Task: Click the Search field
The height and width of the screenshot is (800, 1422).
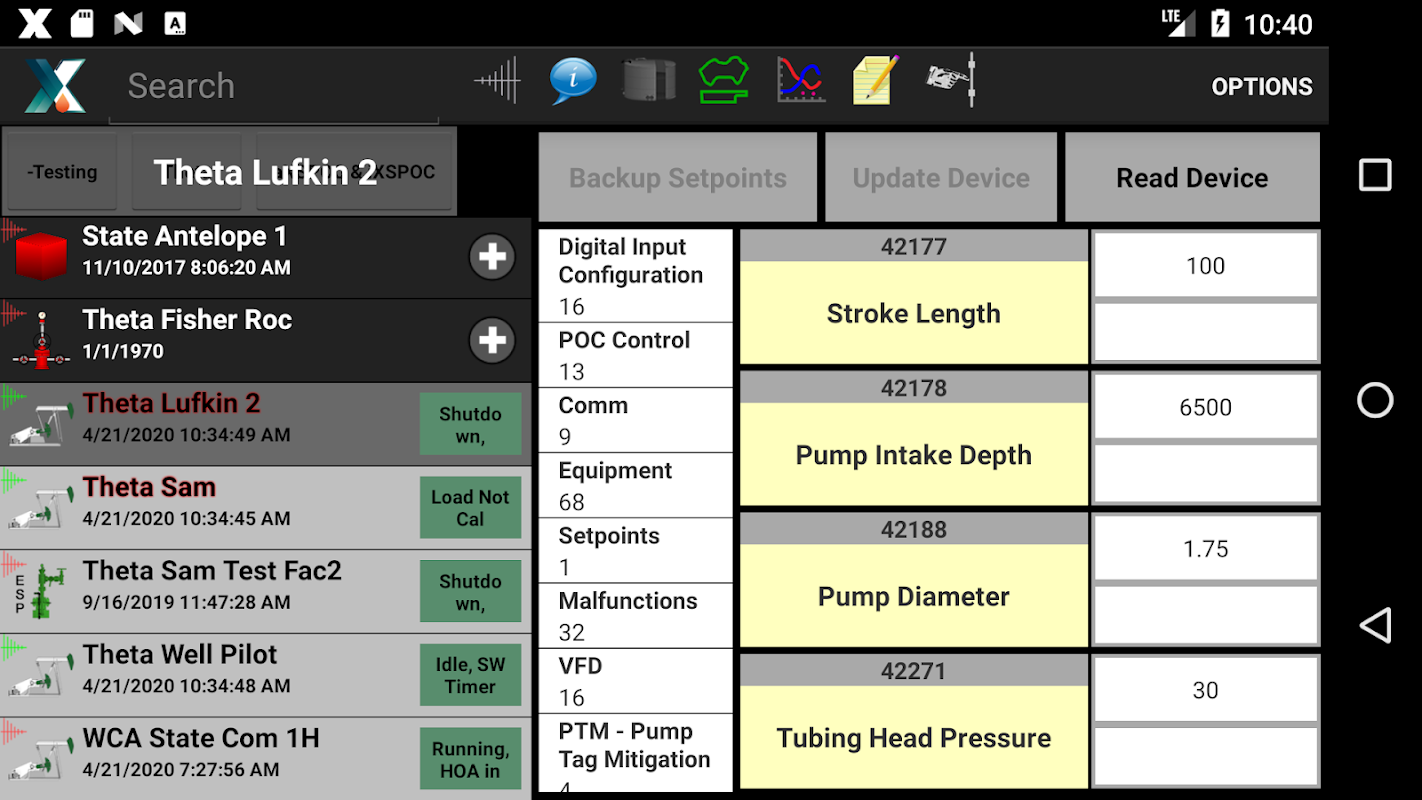Action: point(273,86)
